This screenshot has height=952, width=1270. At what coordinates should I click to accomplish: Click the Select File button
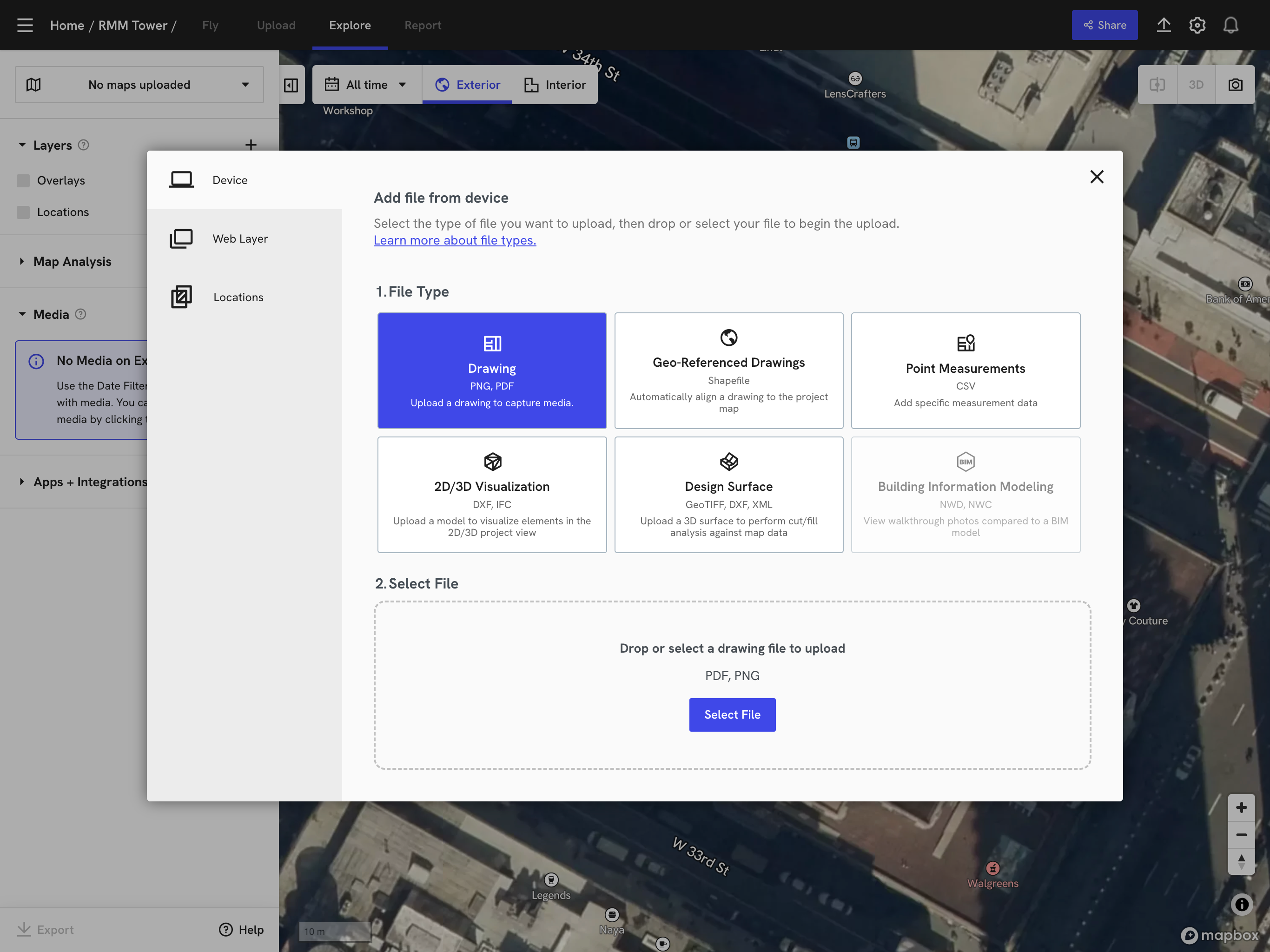[732, 714]
